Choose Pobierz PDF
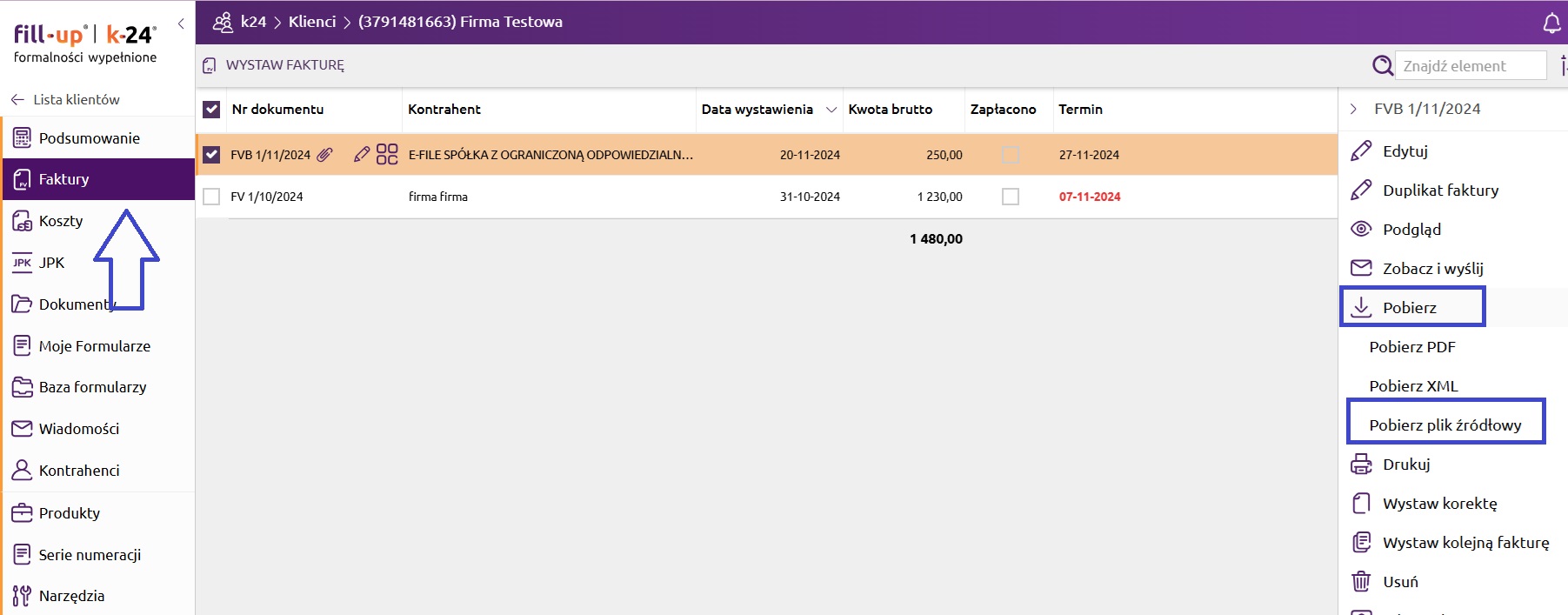Screen dimensions: 1568x615 pyautogui.click(x=1411, y=346)
